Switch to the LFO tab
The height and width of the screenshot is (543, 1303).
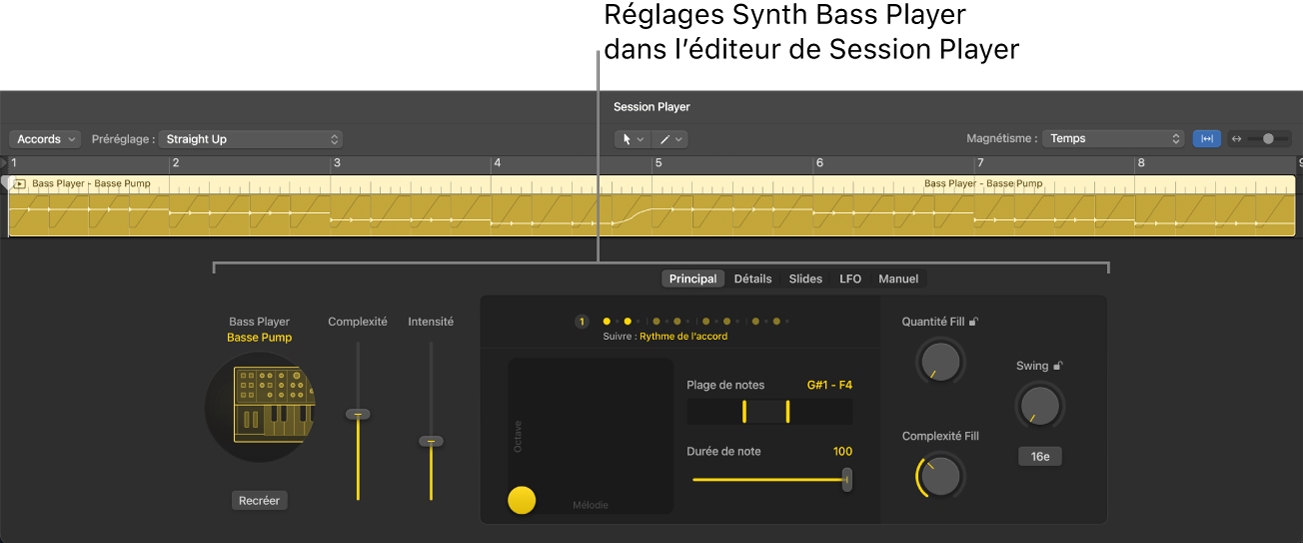pyautogui.click(x=850, y=279)
